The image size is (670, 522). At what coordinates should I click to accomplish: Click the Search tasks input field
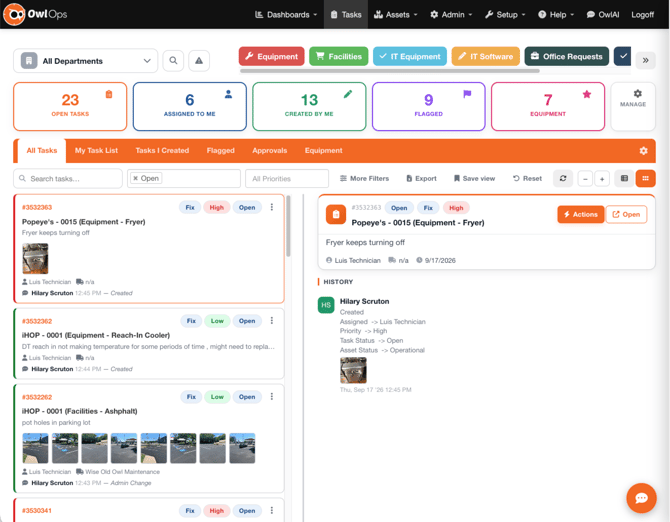click(x=68, y=179)
